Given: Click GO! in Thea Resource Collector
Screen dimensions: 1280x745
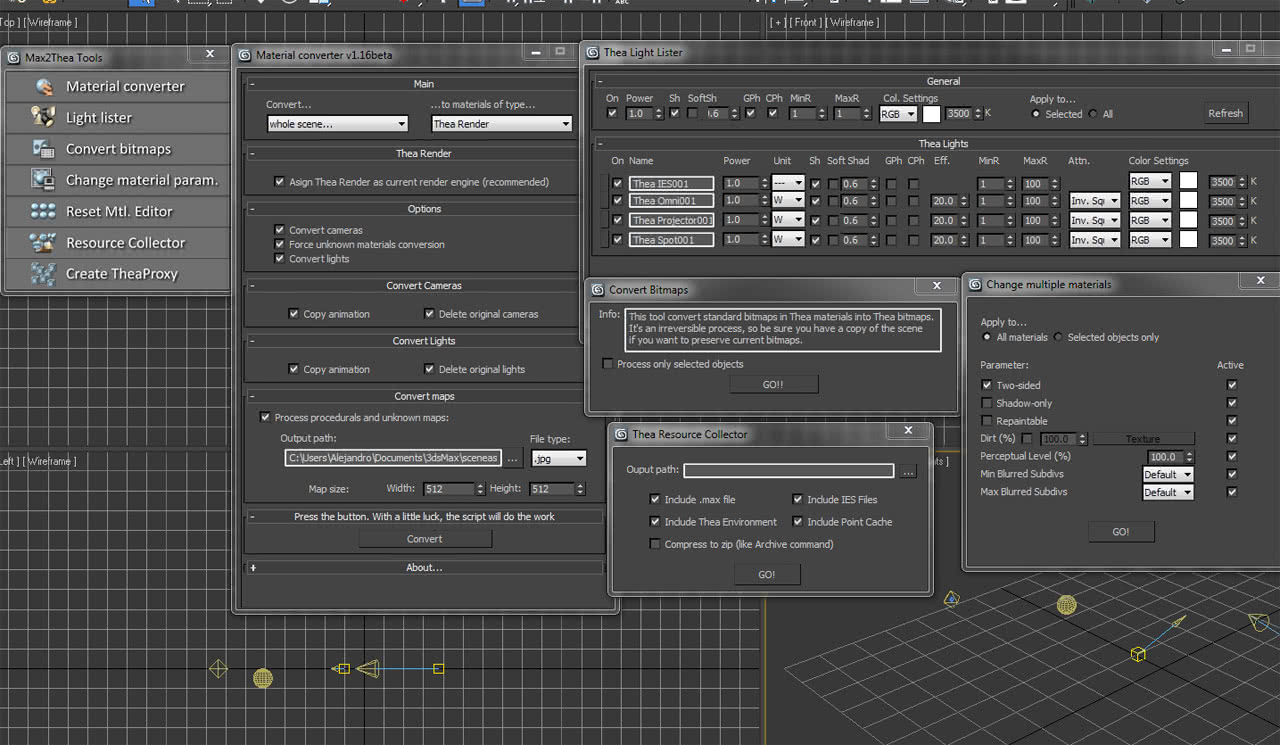Looking at the screenshot, I should point(766,574).
